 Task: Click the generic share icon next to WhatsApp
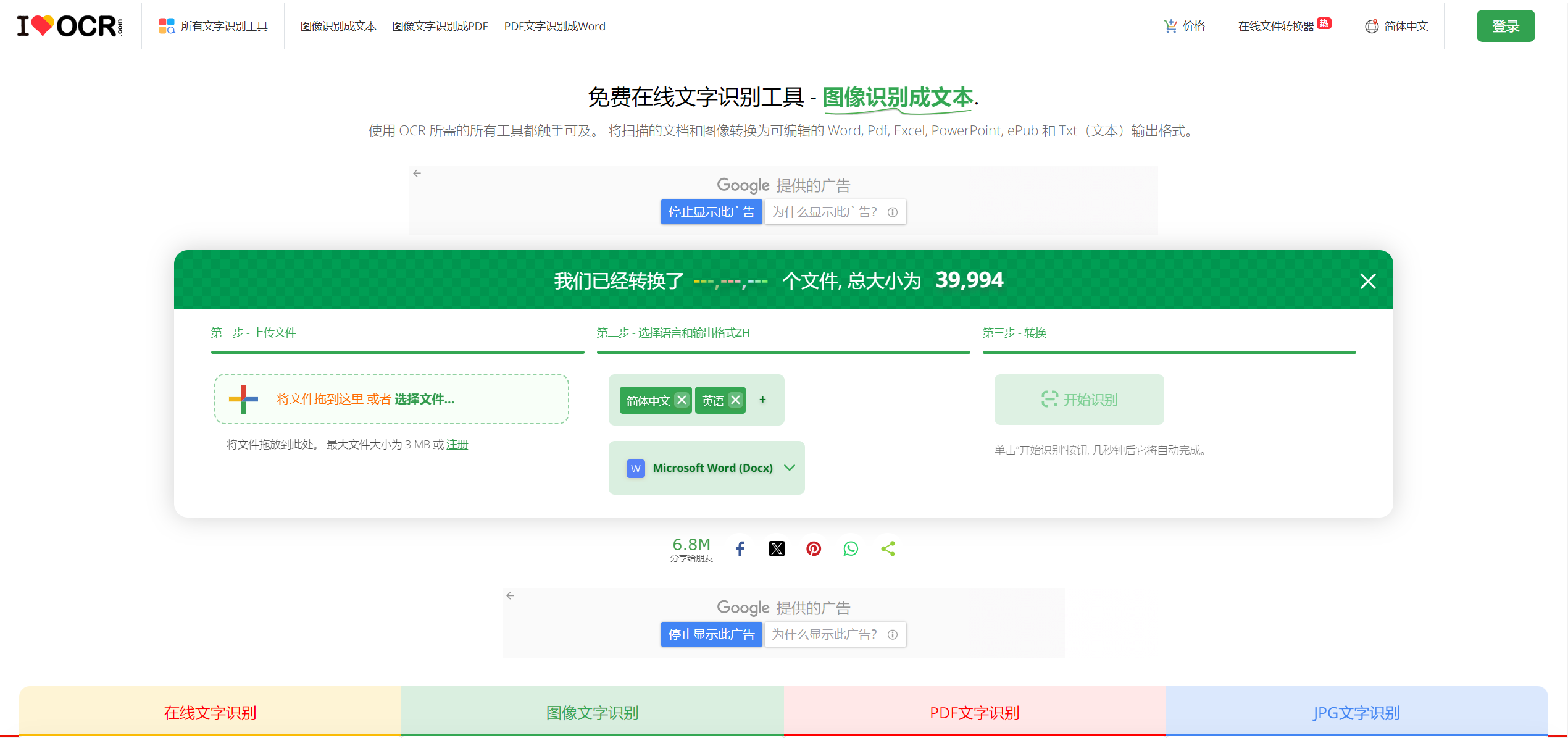pos(888,548)
